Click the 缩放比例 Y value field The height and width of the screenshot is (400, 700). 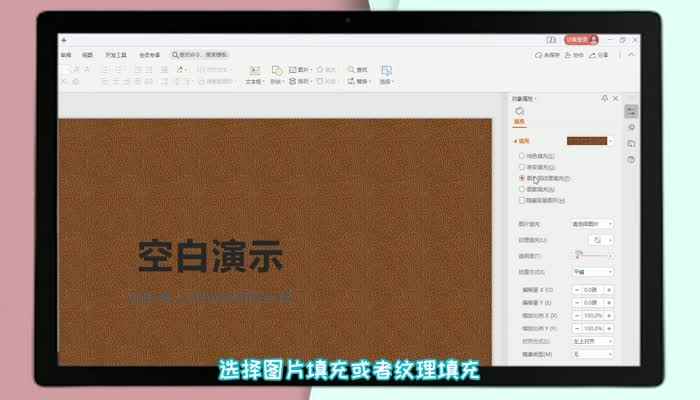592,329
